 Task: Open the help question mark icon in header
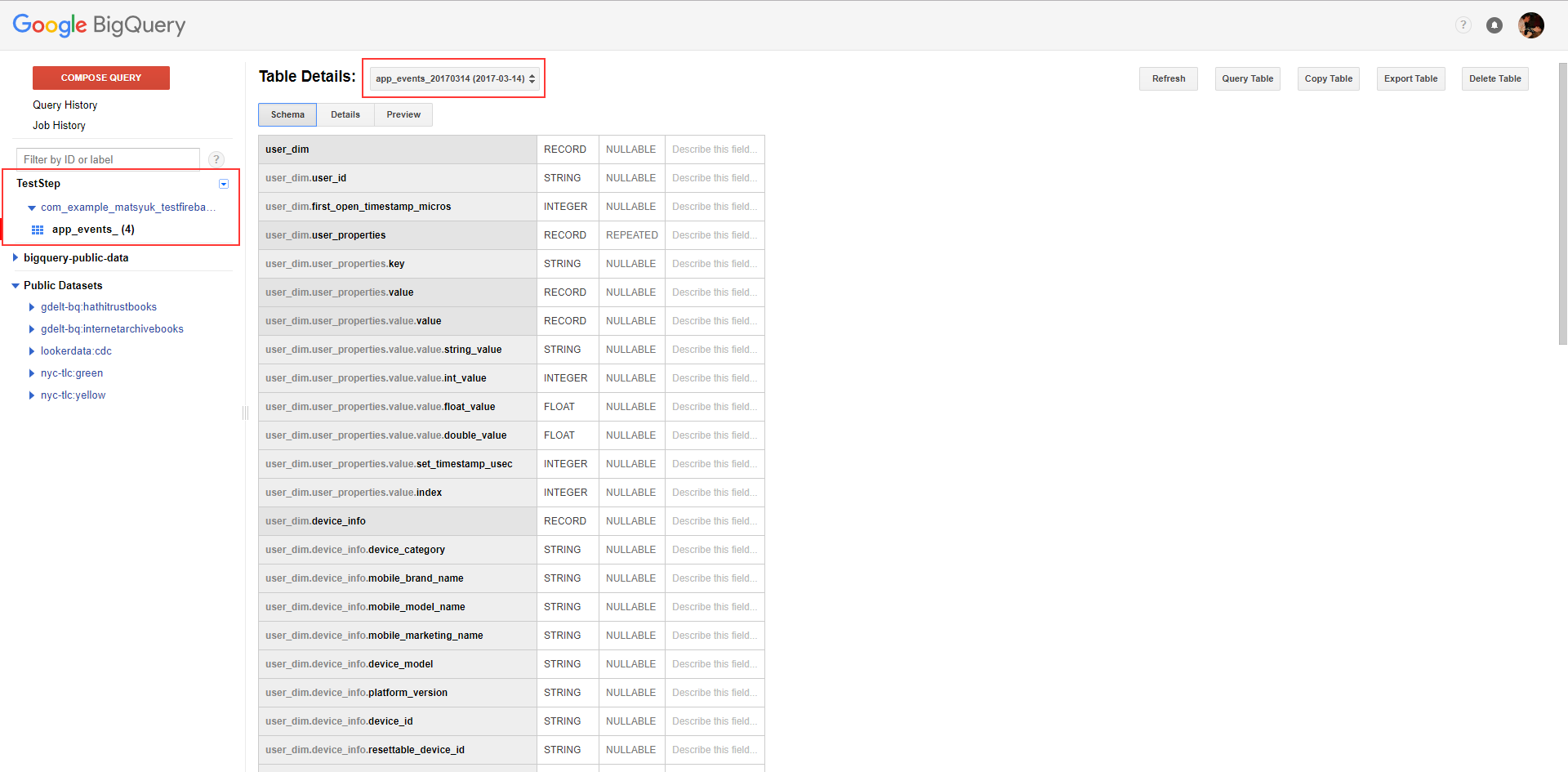coord(1463,25)
